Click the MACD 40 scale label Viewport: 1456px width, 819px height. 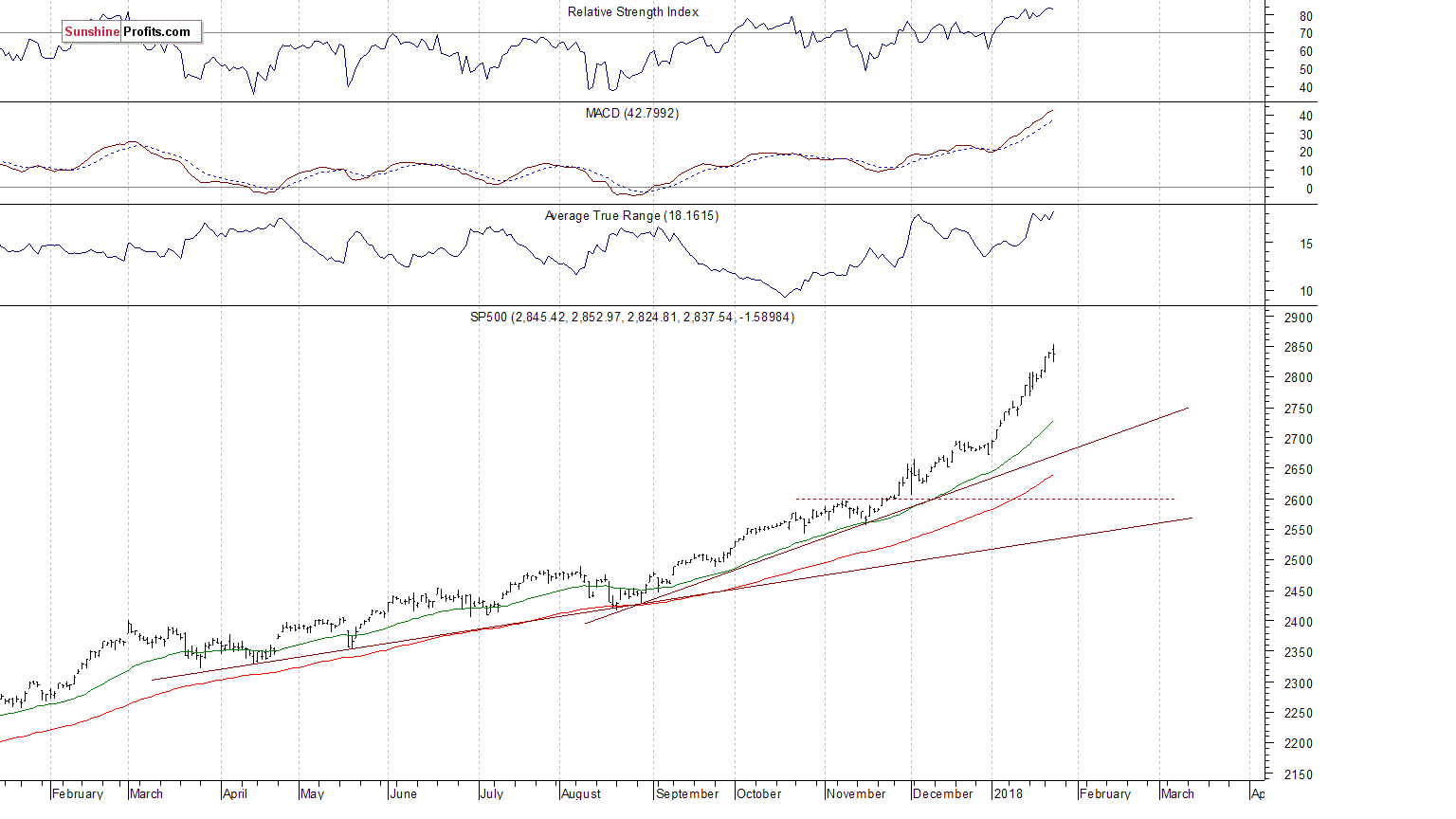[1306, 117]
